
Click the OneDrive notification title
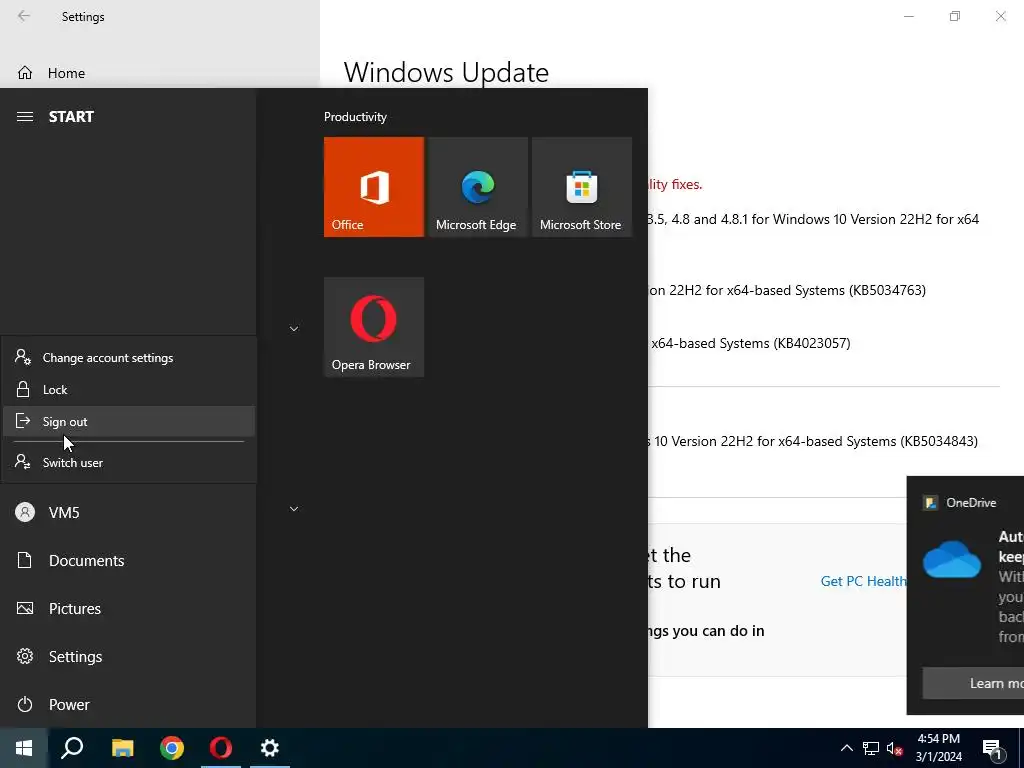point(970,502)
